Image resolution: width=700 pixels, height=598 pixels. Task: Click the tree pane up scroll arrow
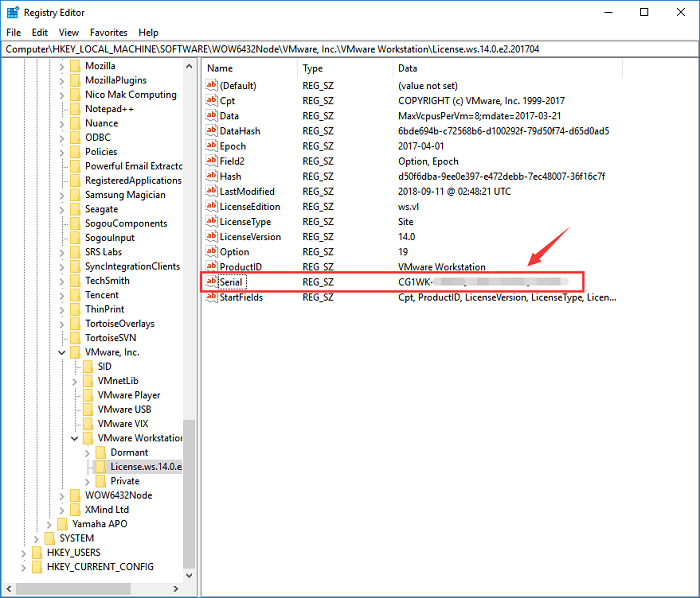pyautogui.click(x=189, y=66)
